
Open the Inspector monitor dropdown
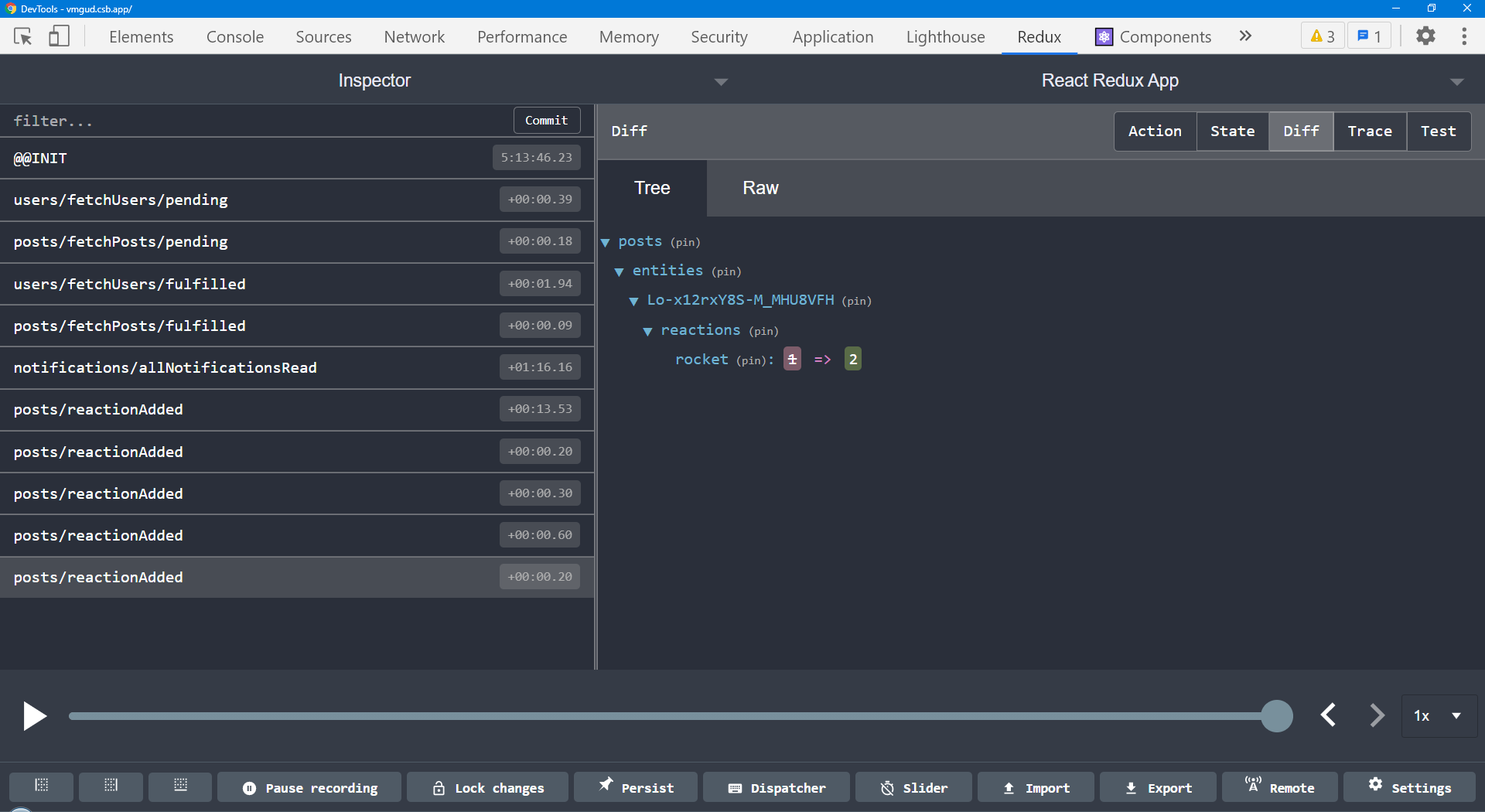(x=374, y=80)
